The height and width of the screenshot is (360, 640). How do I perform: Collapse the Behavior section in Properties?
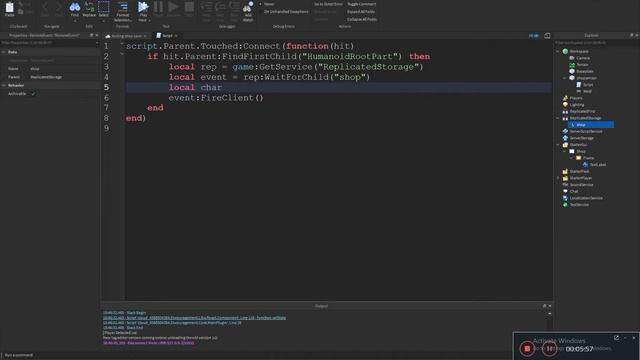click(4, 85)
